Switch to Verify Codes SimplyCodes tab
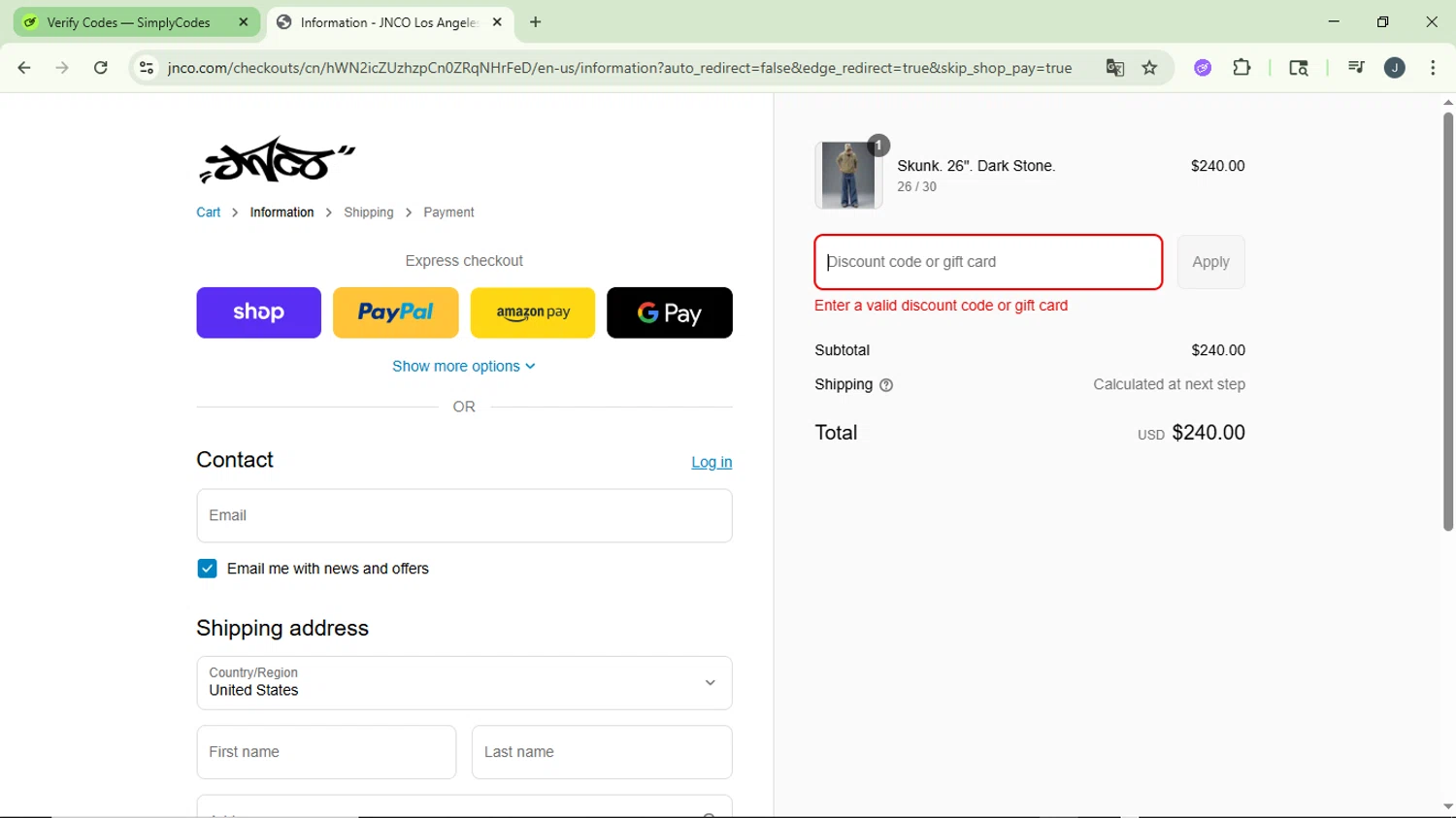 tap(136, 22)
